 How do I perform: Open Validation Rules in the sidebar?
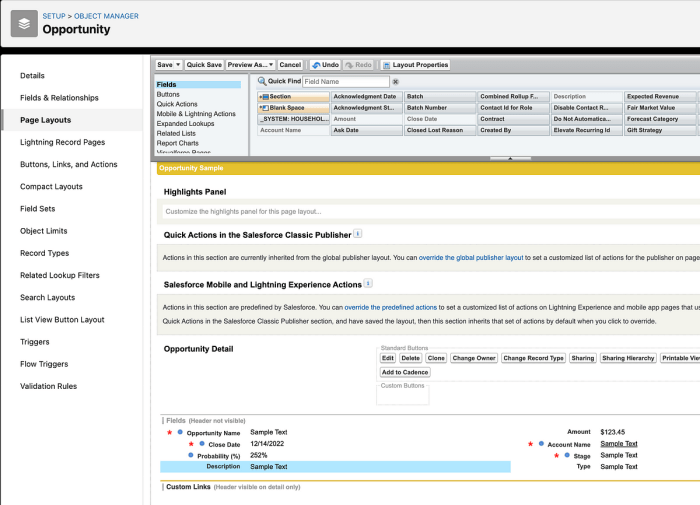point(49,386)
